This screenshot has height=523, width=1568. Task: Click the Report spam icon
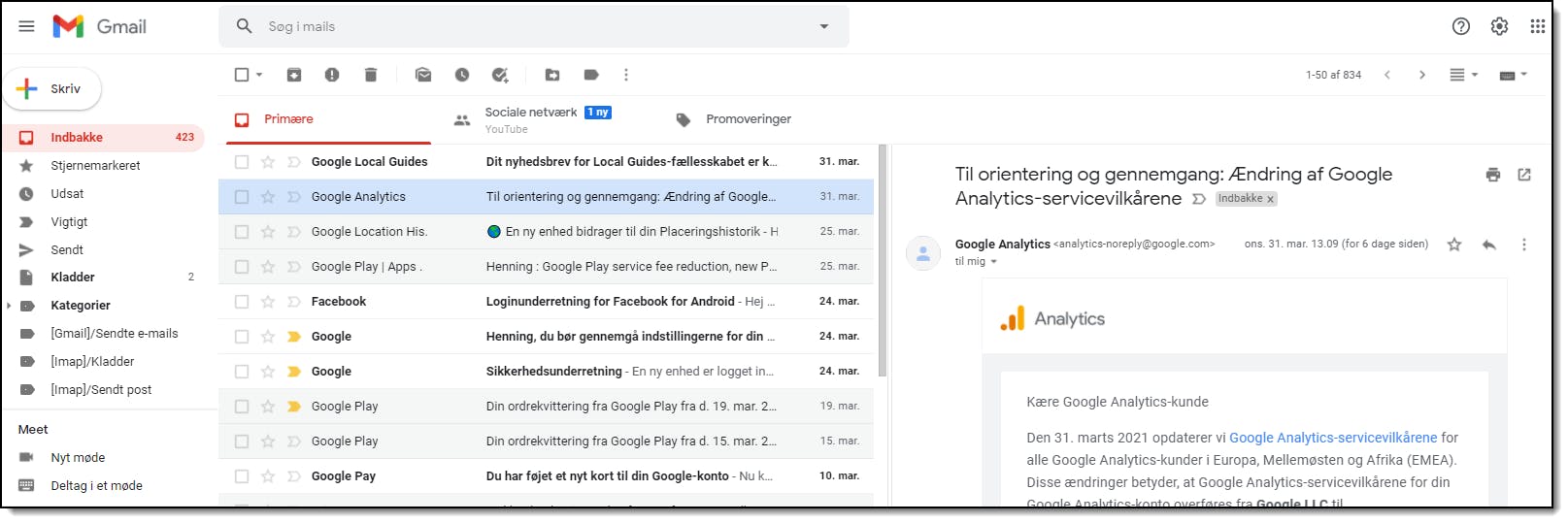(332, 75)
